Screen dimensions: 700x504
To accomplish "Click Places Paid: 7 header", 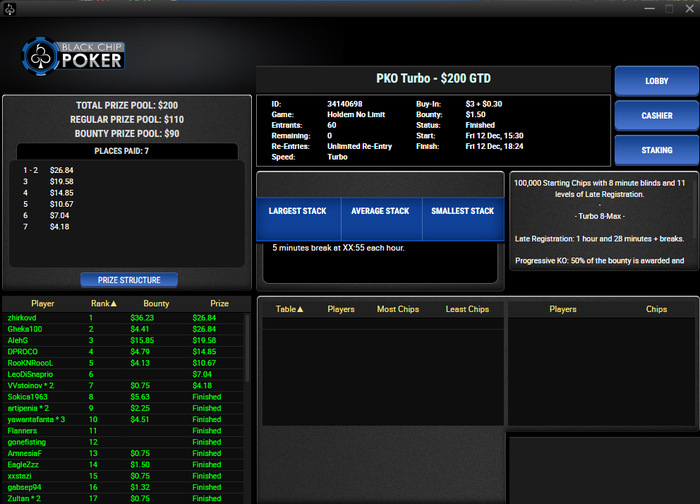I will pos(121,151).
